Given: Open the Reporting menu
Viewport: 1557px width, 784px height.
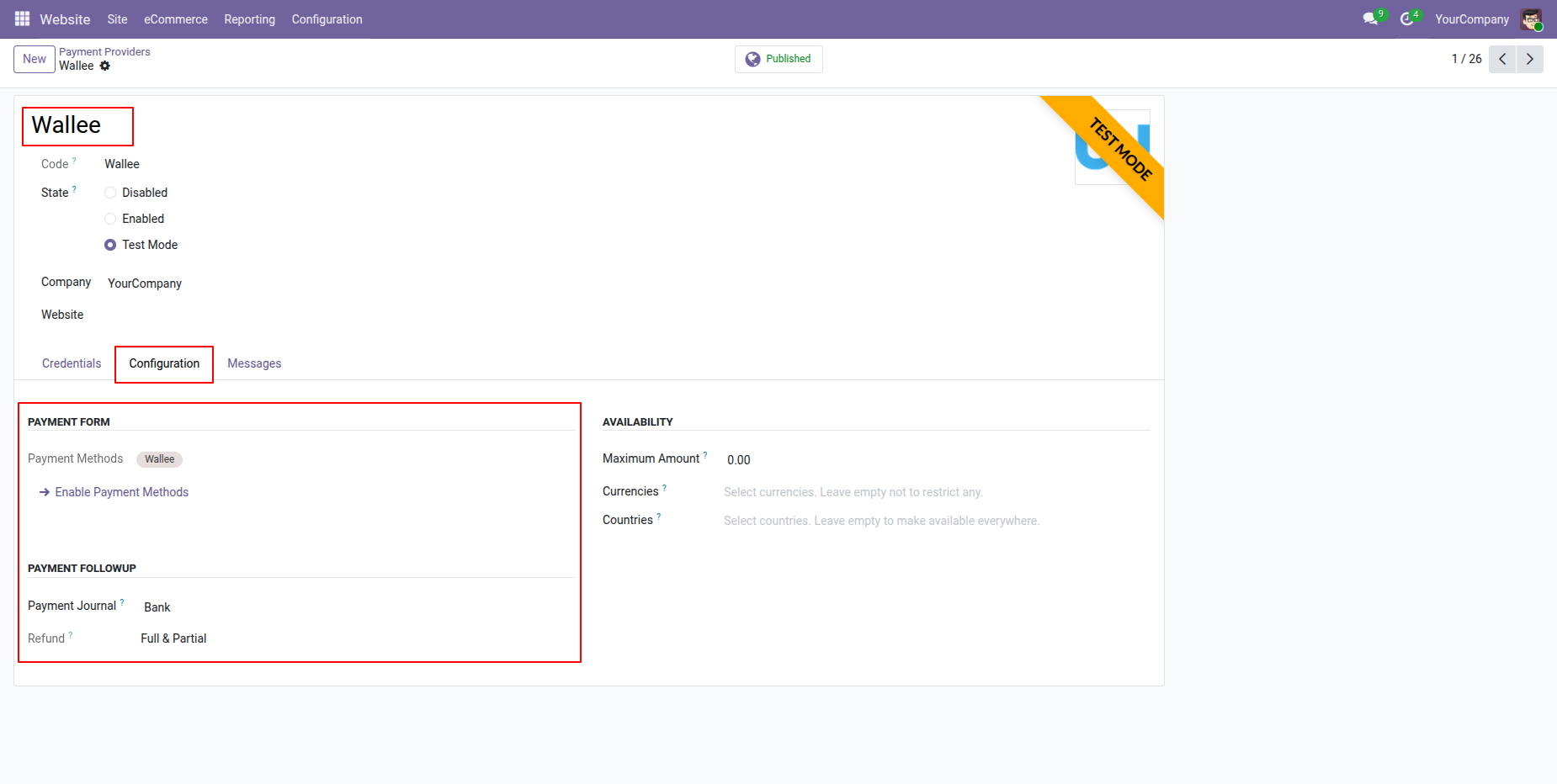Looking at the screenshot, I should click(249, 19).
